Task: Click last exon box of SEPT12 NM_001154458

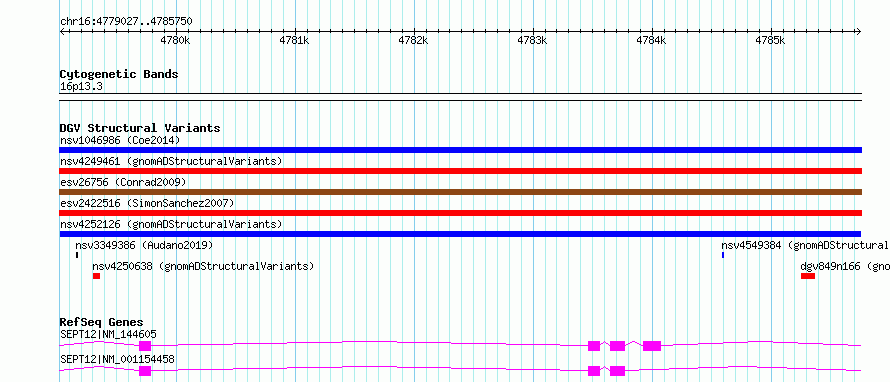Action: click(617, 371)
